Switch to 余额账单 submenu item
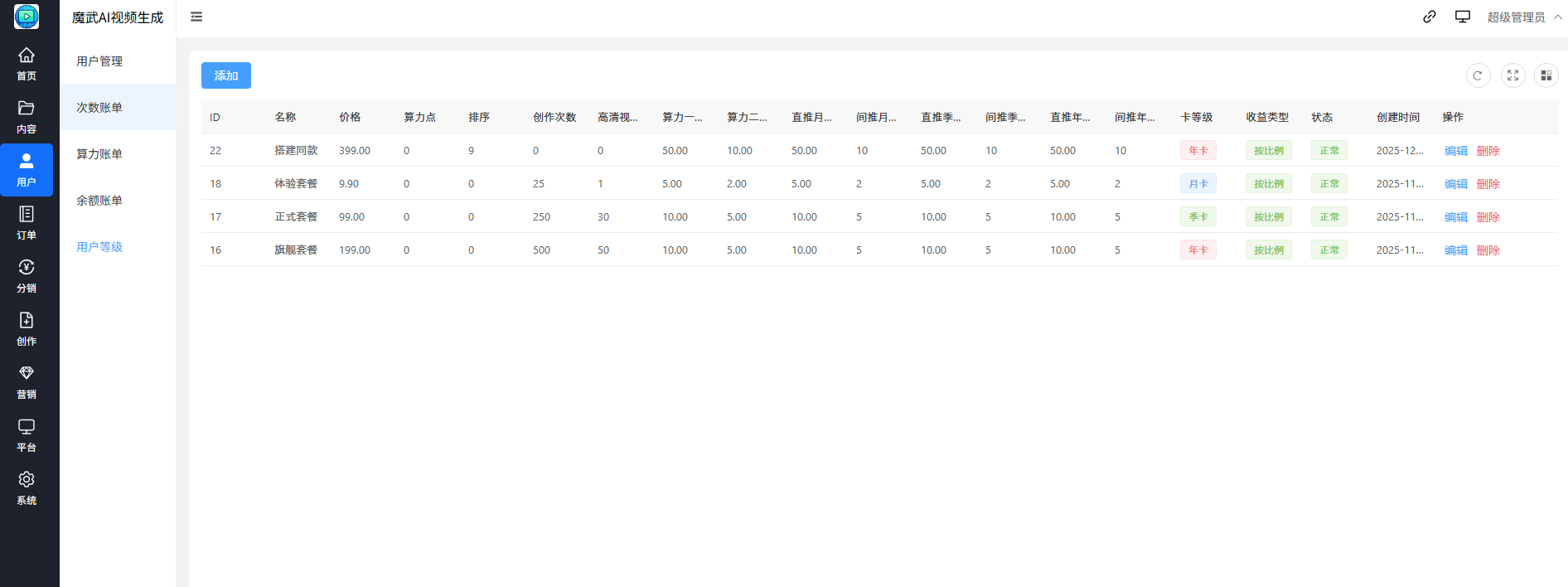The height and width of the screenshot is (587, 1568). [x=99, y=201]
